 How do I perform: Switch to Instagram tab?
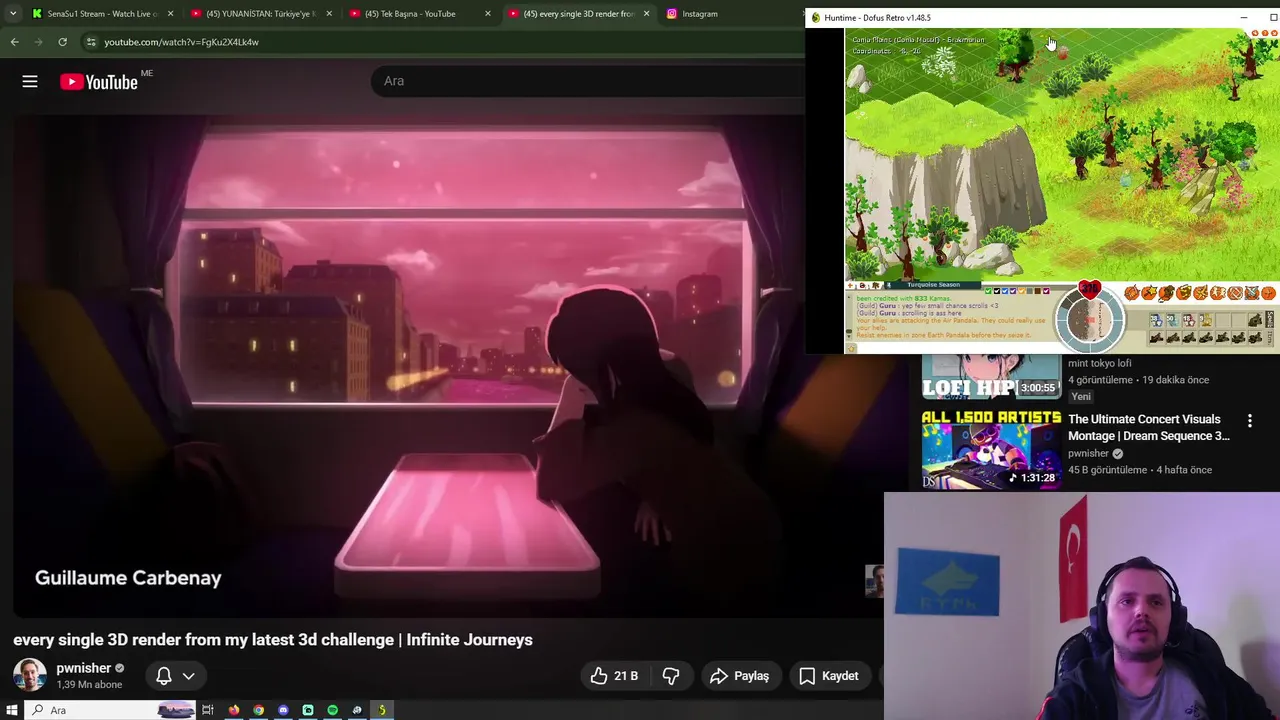700,13
